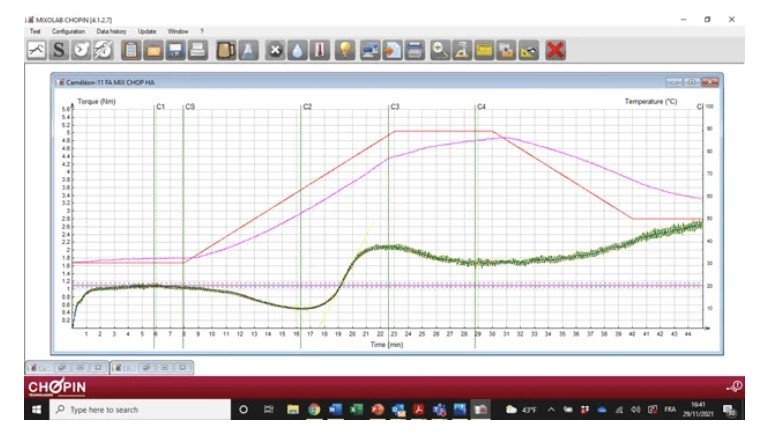This screenshot has width=760, height=442.
Task: Click the red X toolbar icon
Action: pos(556,49)
